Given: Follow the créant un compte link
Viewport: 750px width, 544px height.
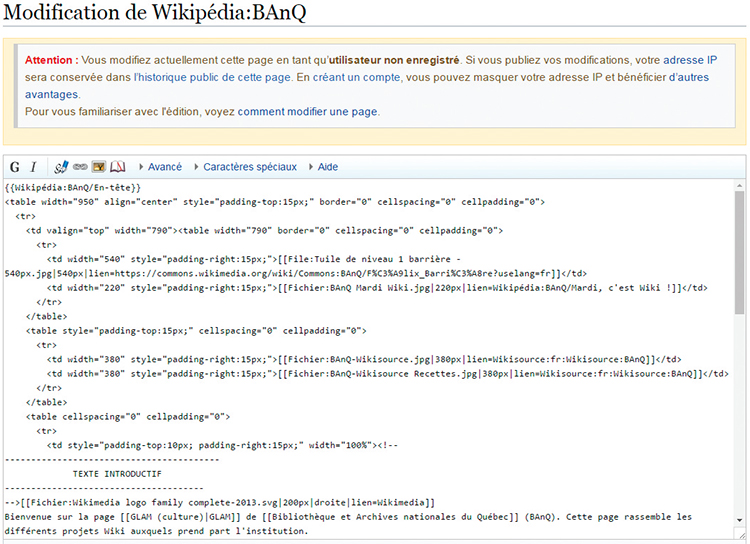Looking at the screenshot, I should [x=357, y=78].
